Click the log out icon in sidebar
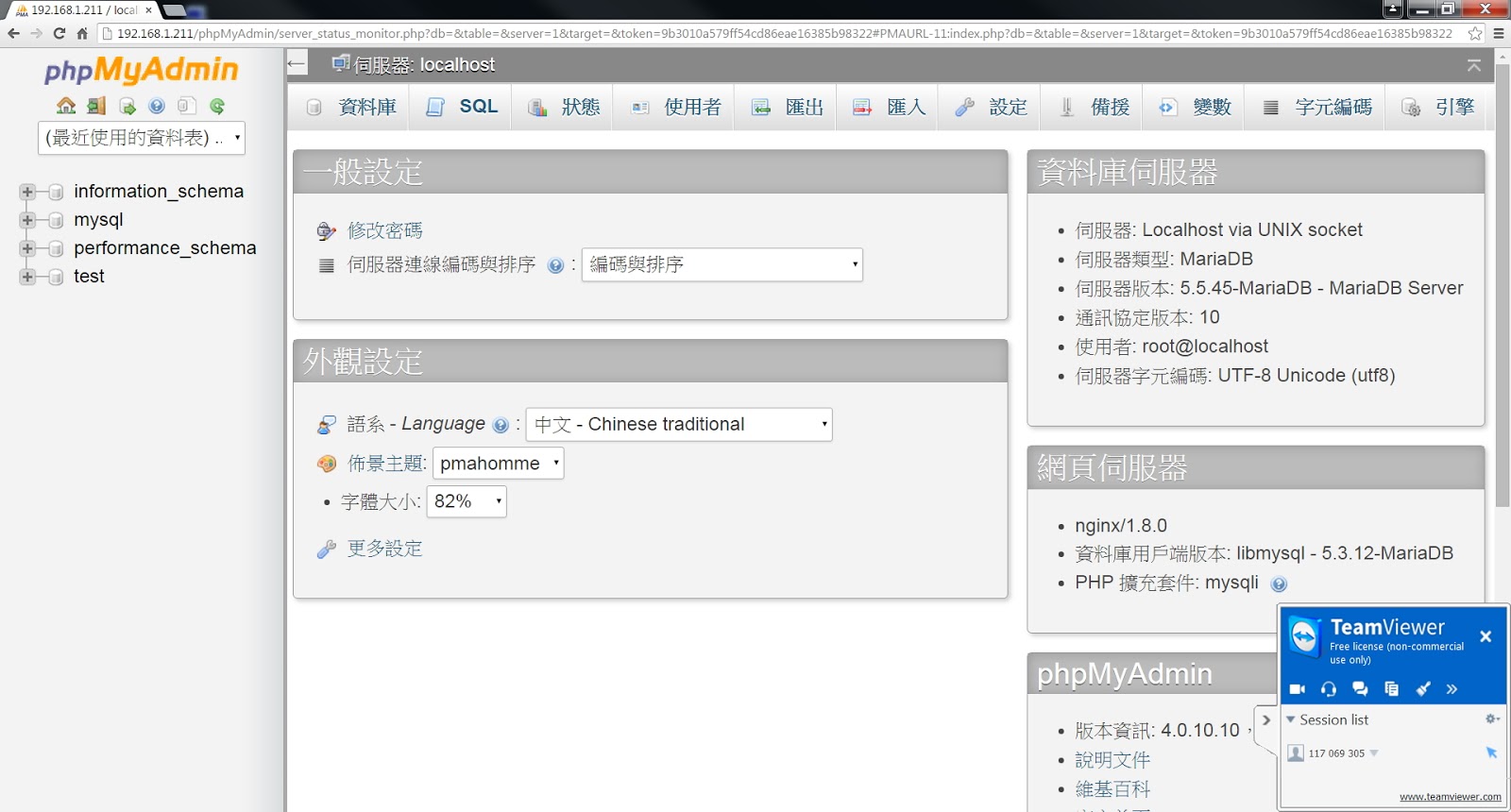This screenshot has height=812, width=1511. click(96, 106)
